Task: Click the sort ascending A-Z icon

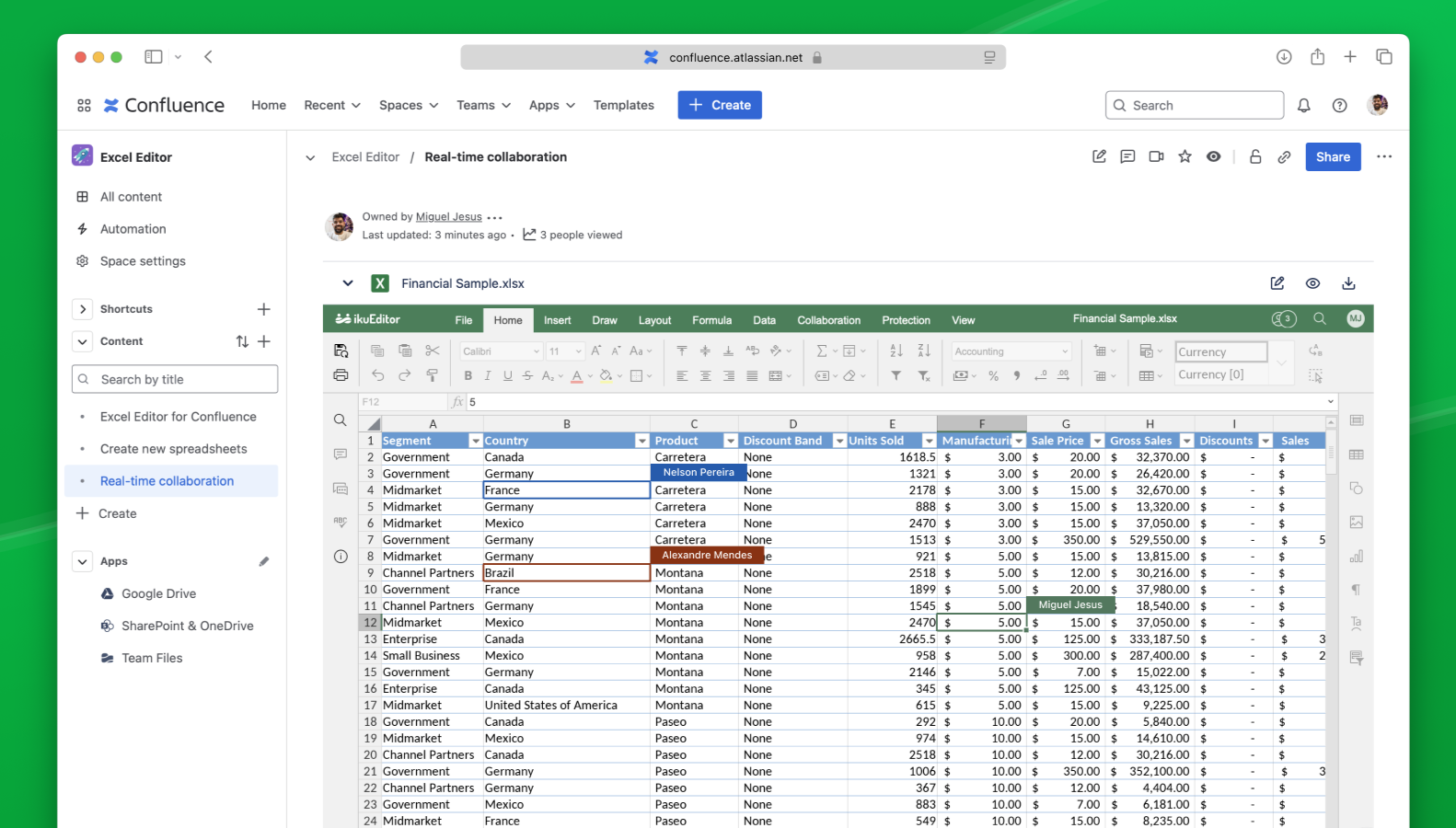Action: click(x=896, y=351)
